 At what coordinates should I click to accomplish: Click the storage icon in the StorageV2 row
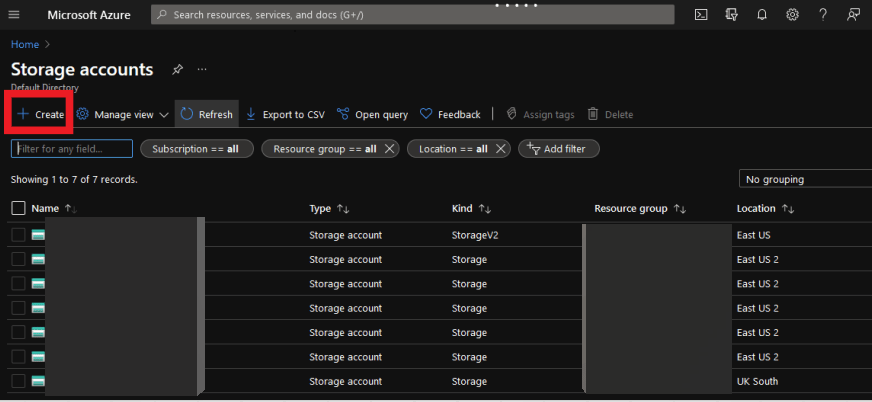(x=38, y=235)
